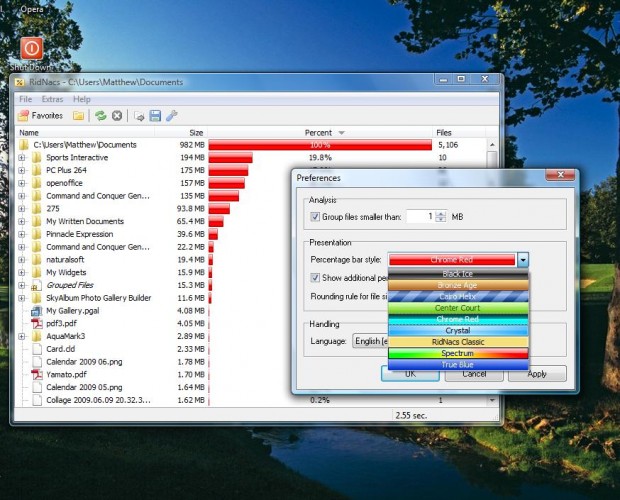Sort by clicking the Size column header
The height and width of the screenshot is (500, 620).
tap(196, 132)
